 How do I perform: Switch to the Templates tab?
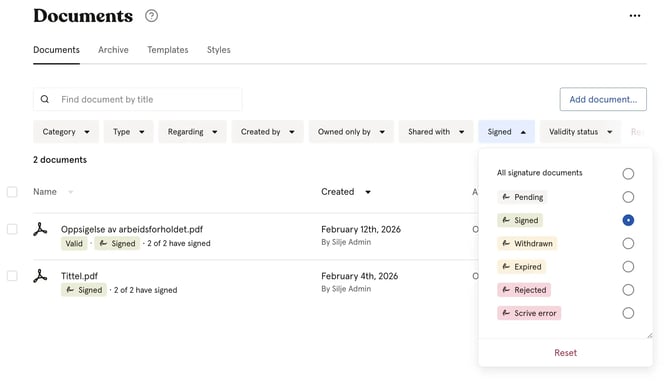pyautogui.click(x=168, y=50)
